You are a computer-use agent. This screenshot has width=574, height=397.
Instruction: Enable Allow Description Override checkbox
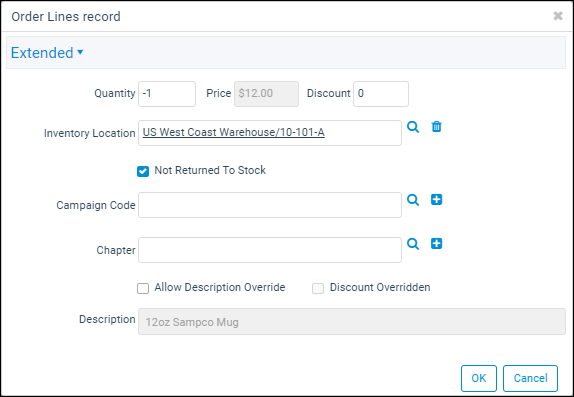(143, 288)
